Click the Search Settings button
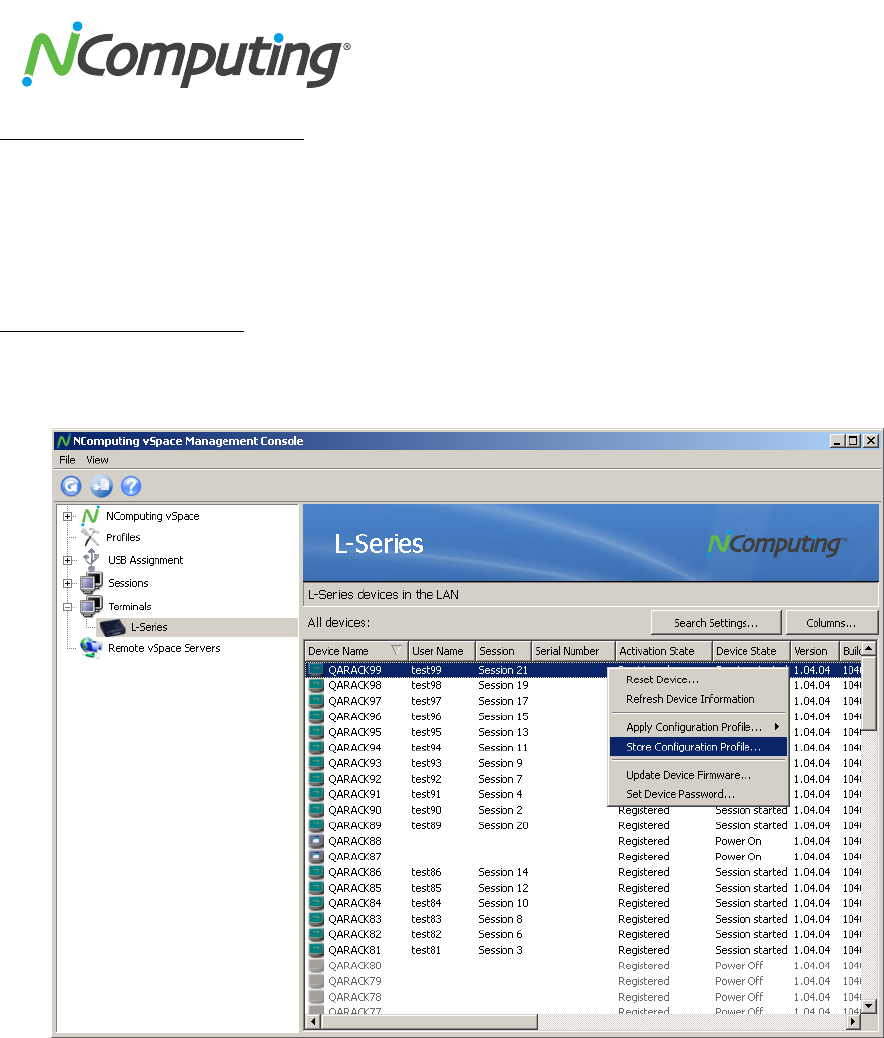The height and width of the screenshot is (1038, 884). coord(716,623)
